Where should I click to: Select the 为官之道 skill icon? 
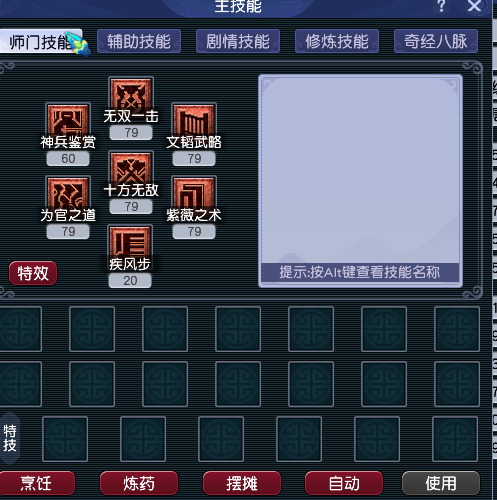point(68,197)
